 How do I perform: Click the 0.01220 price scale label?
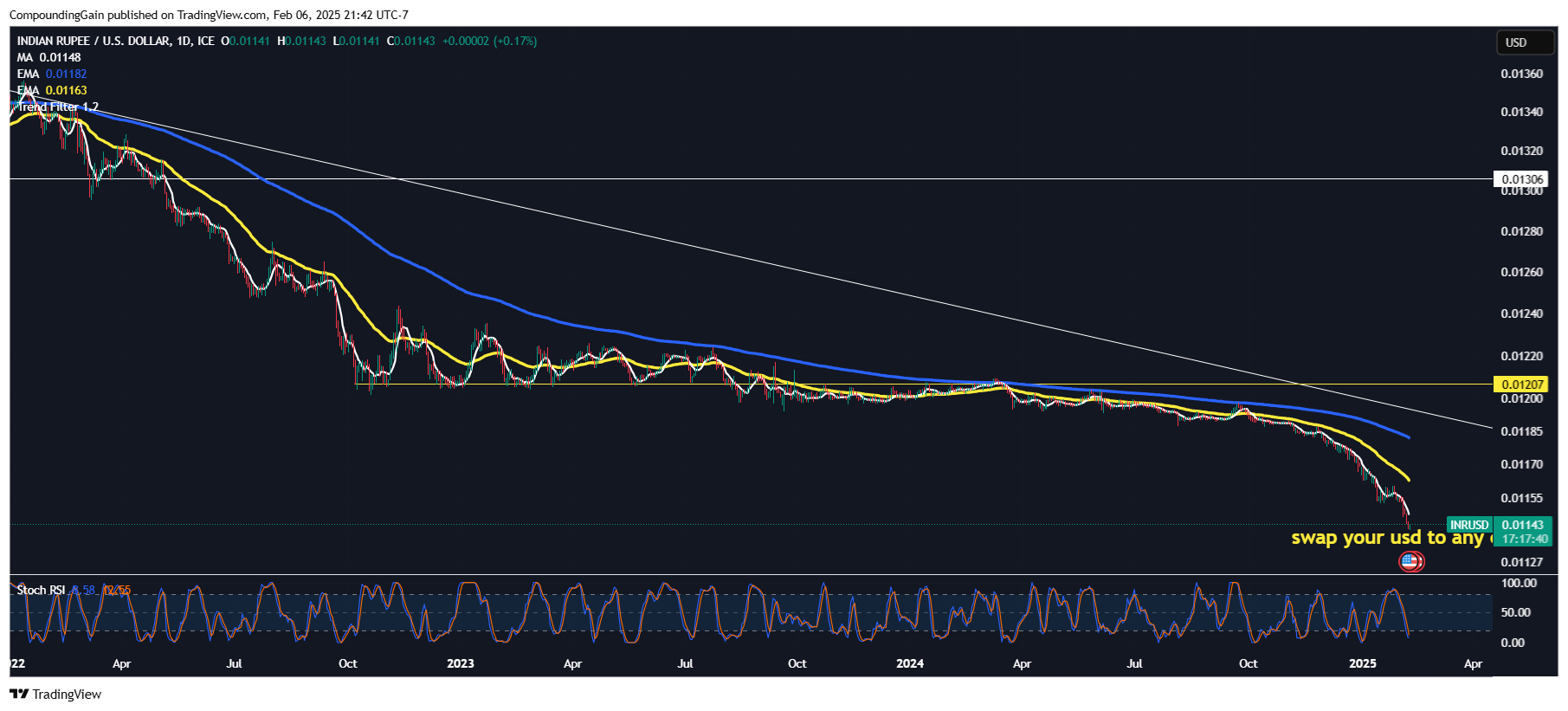coord(1521,356)
